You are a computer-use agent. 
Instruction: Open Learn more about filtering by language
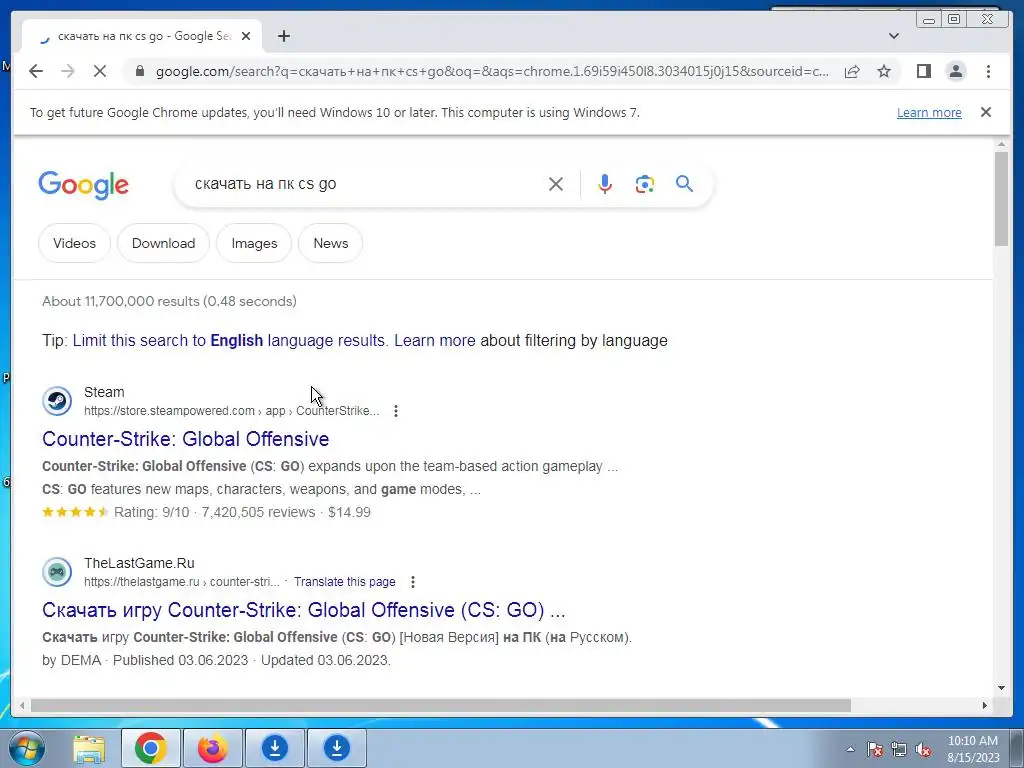point(435,340)
